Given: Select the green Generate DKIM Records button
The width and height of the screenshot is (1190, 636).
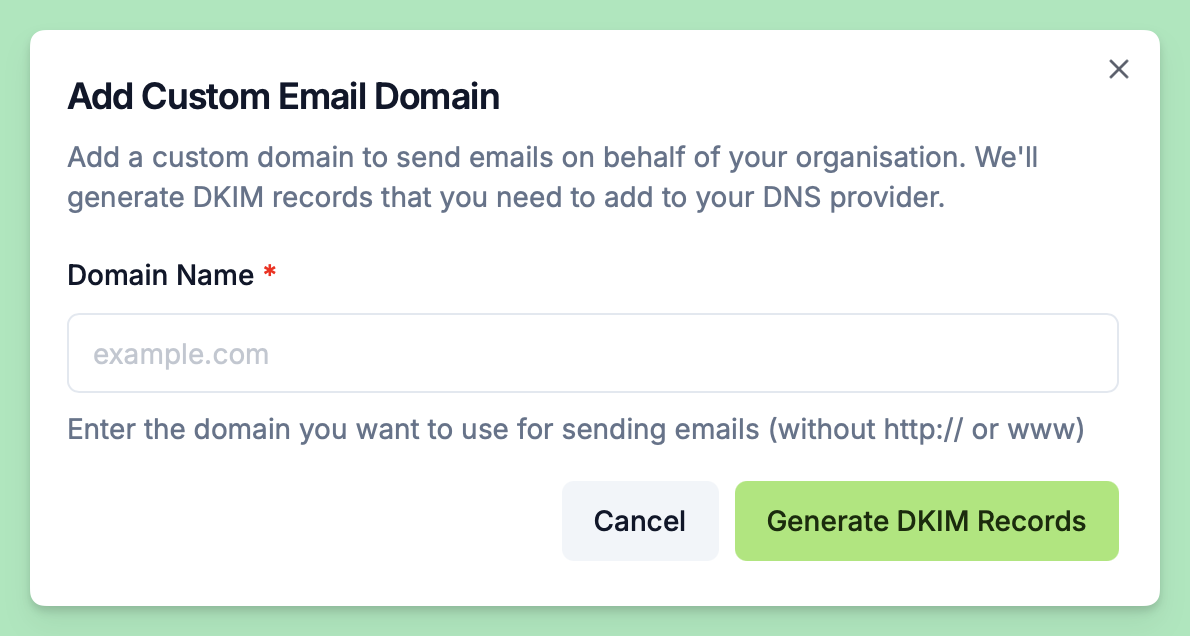Looking at the screenshot, I should click(926, 521).
